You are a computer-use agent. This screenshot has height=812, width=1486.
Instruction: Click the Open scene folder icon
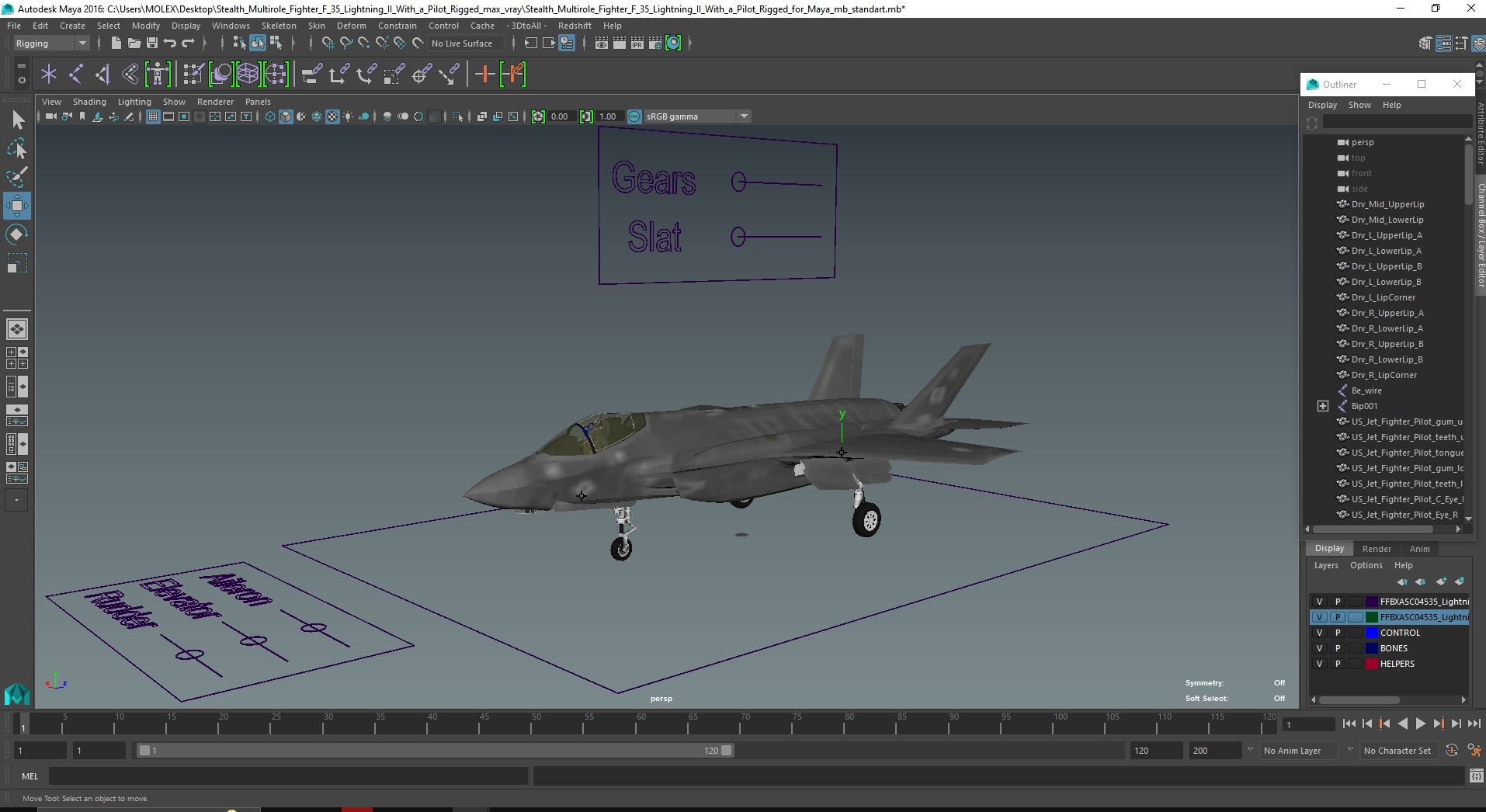coord(134,43)
